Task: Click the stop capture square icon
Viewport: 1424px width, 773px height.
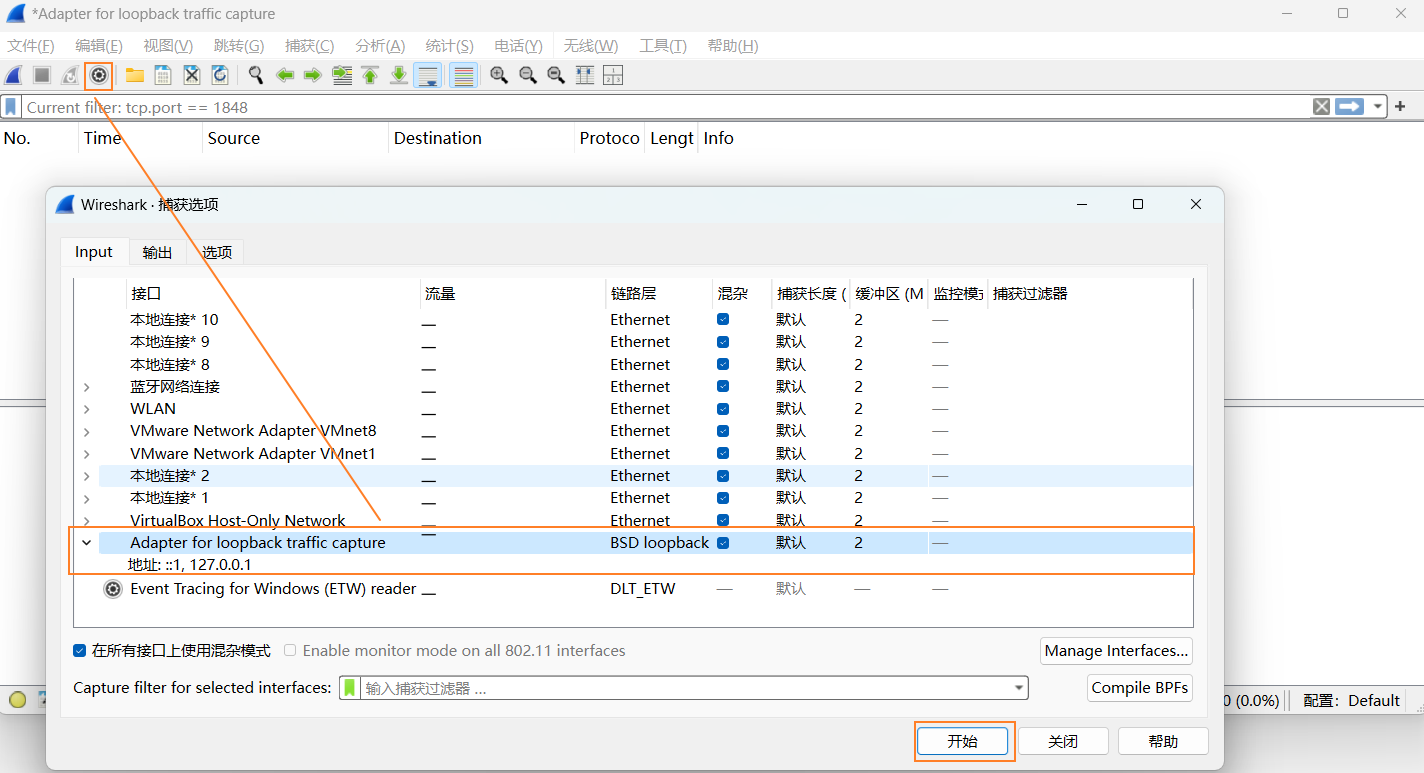Action: click(42, 75)
